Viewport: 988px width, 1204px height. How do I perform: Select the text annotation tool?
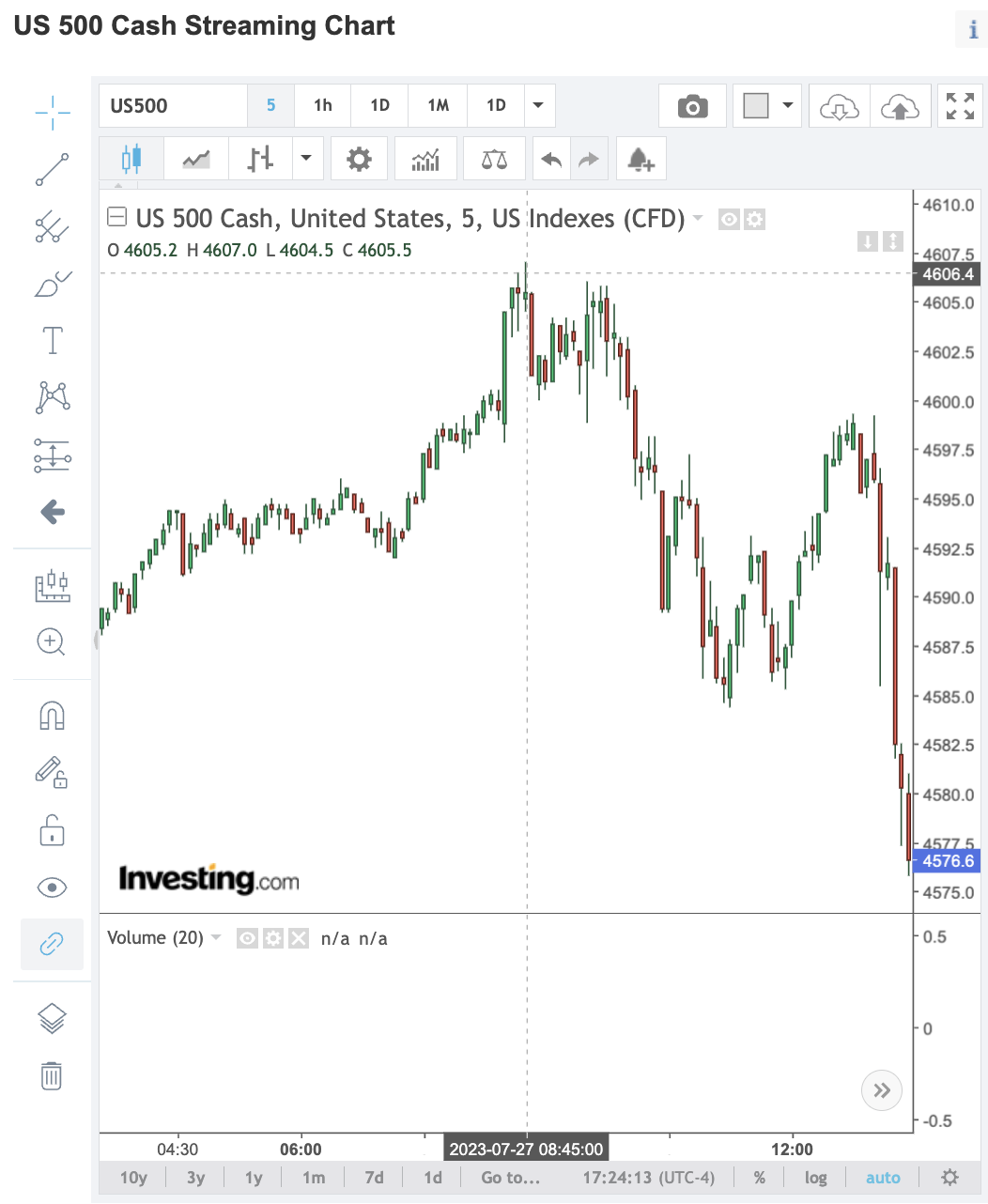pyautogui.click(x=53, y=340)
